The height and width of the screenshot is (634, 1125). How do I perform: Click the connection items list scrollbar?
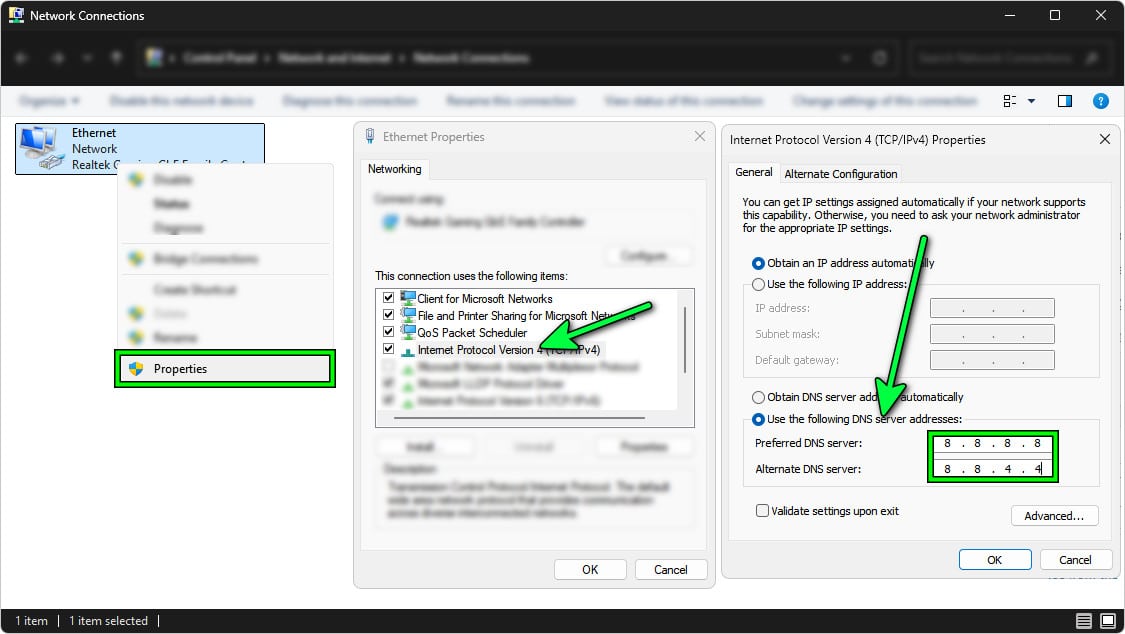[684, 340]
